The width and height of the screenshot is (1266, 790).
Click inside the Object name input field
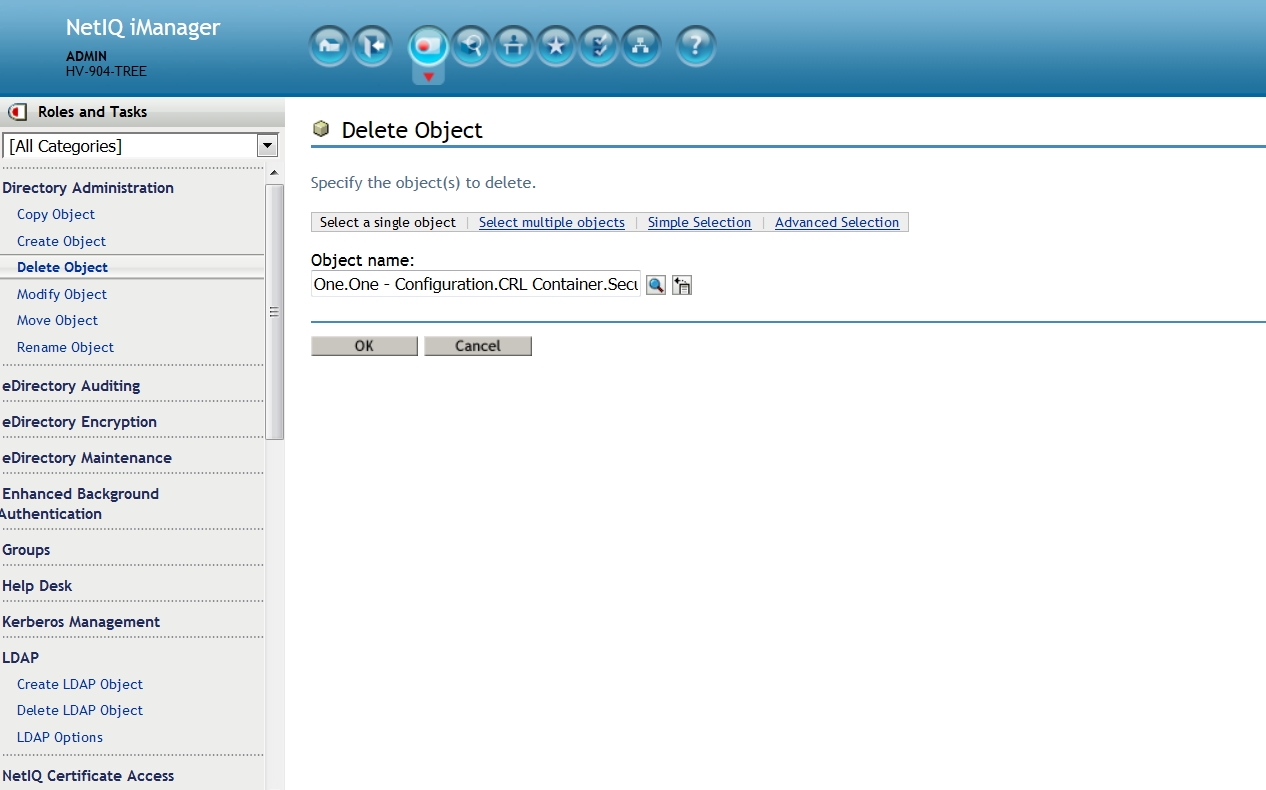(x=476, y=285)
